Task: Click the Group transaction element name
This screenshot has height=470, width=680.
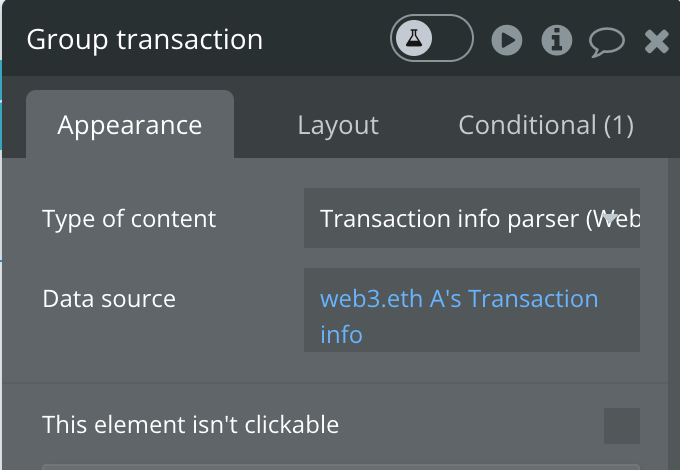Action: click(144, 39)
